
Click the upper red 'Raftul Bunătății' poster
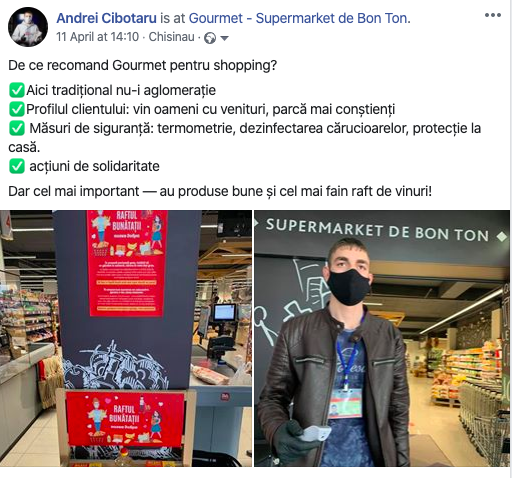[x=127, y=263]
